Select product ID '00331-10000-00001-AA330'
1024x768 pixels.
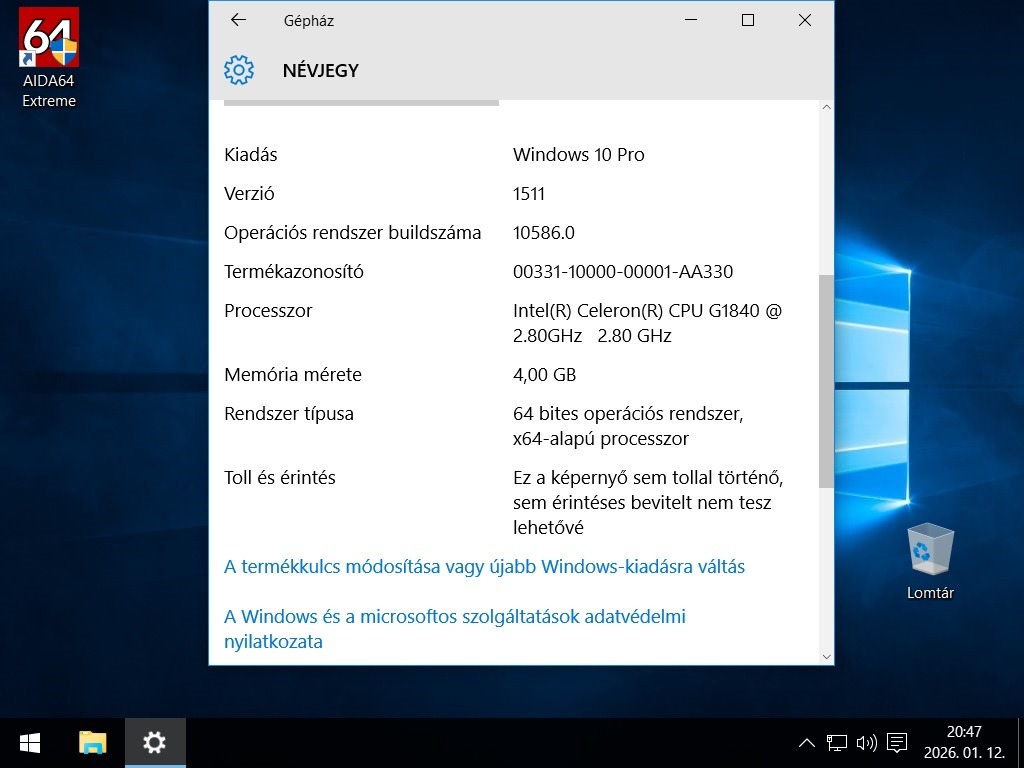(x=623, y=272)
